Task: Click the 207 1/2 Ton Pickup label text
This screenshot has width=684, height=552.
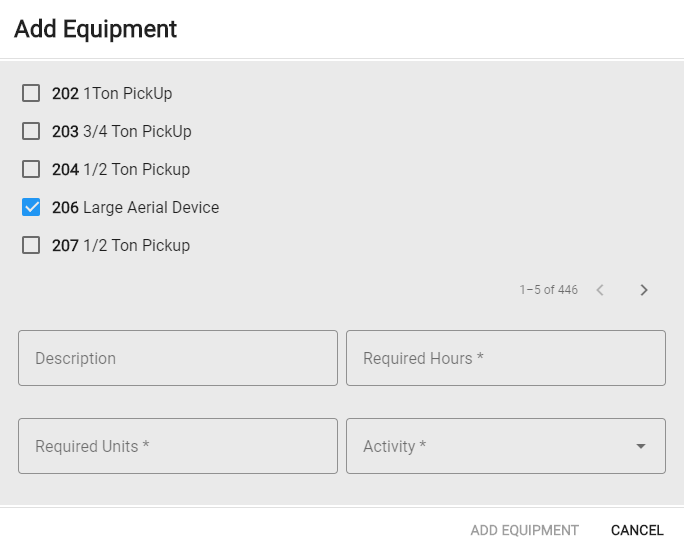Action: (121, 245)
